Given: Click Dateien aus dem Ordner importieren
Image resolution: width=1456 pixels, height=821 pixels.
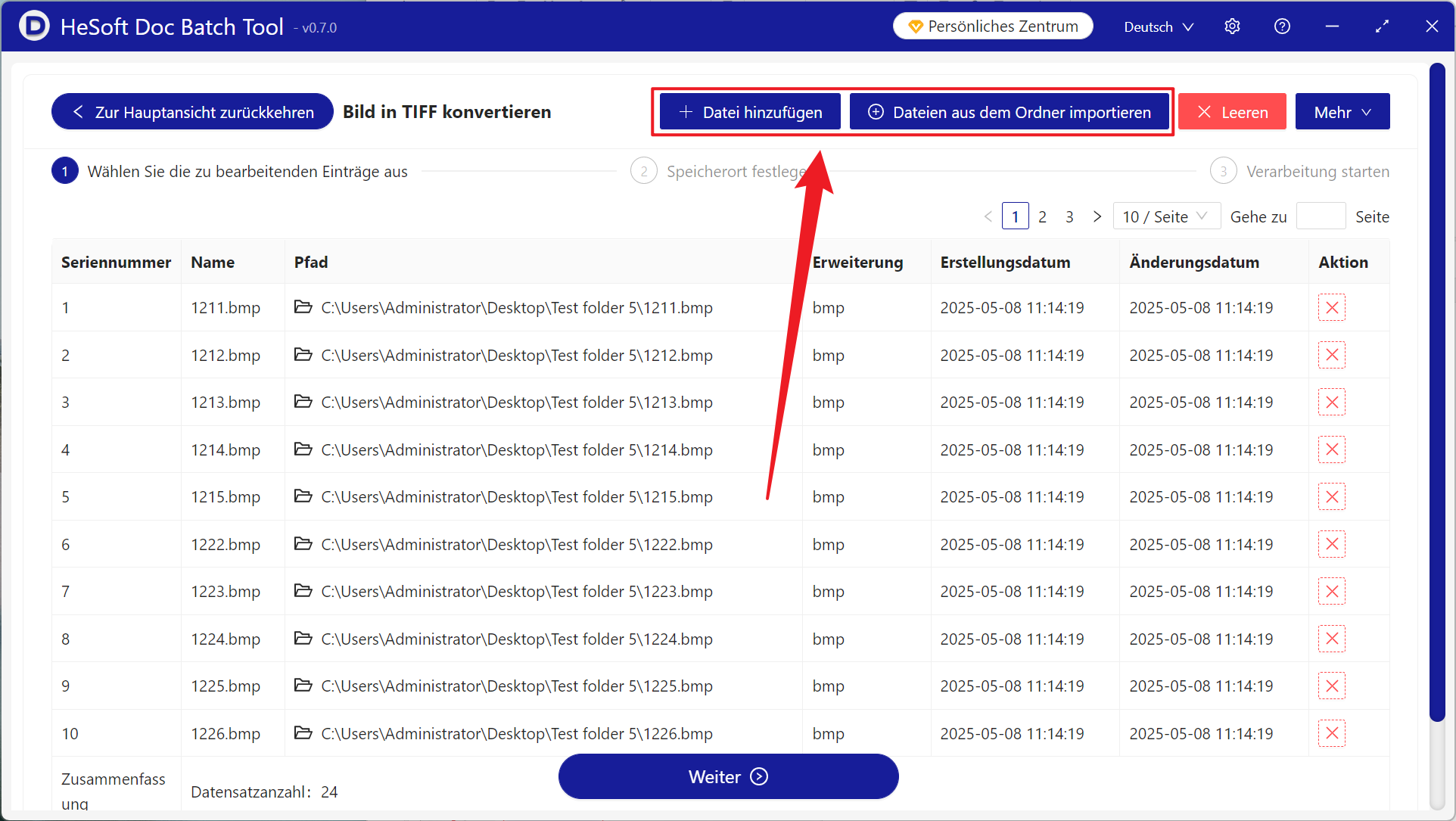Looking at the screenshot, I should 1009,112.
